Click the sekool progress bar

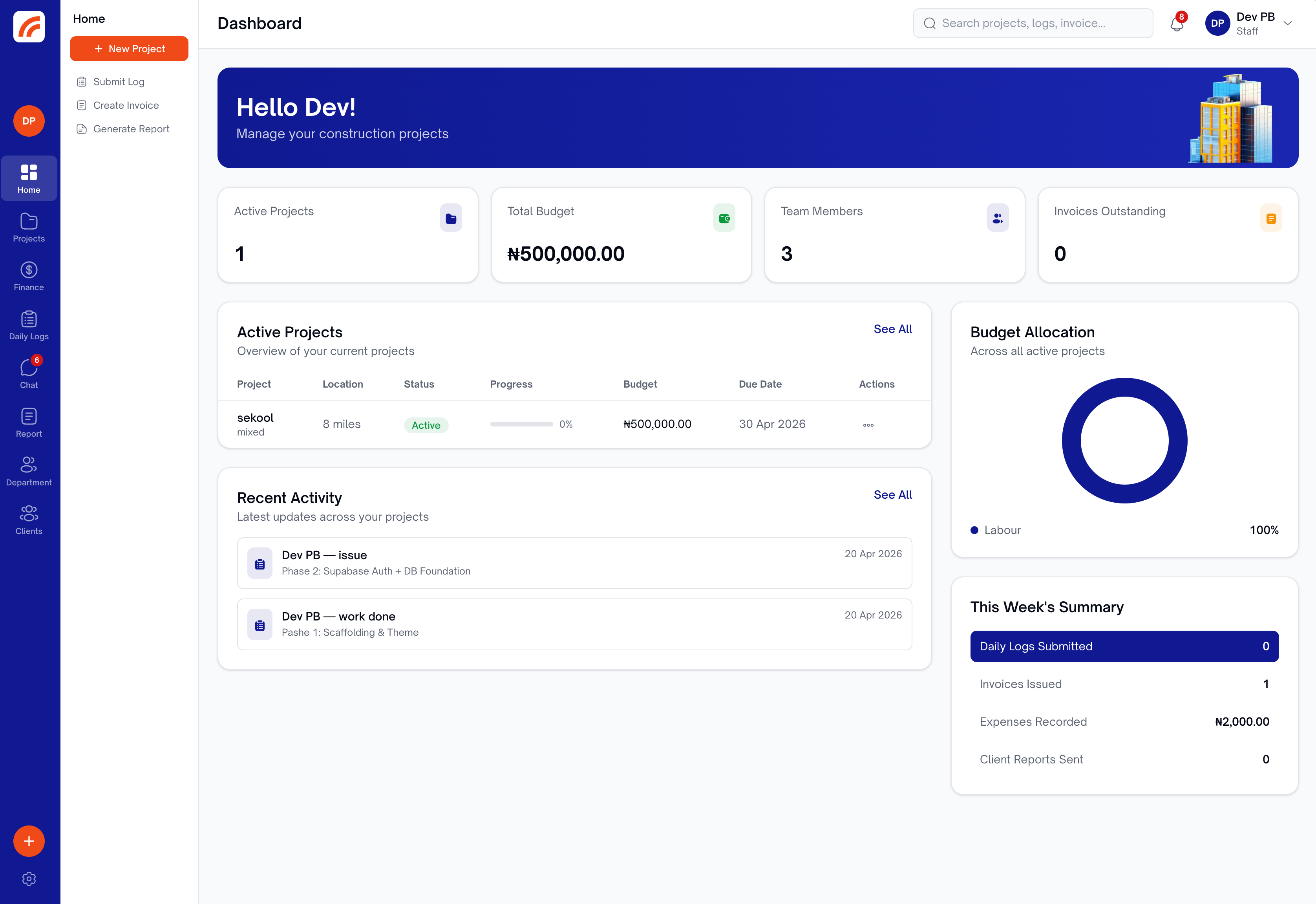tap(521, 424)
